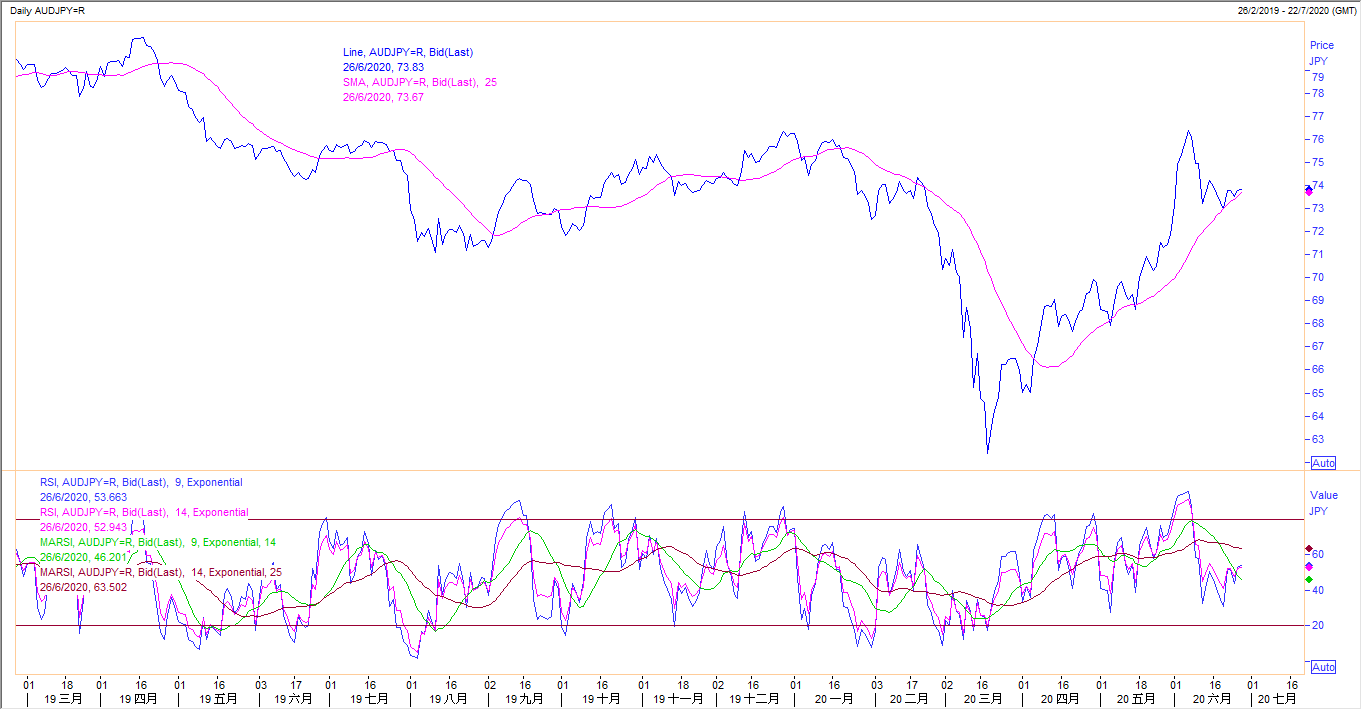Click the 60 label on the RSI value axis
This screenshot has width=1362, height=710.
coord(1318,554)
